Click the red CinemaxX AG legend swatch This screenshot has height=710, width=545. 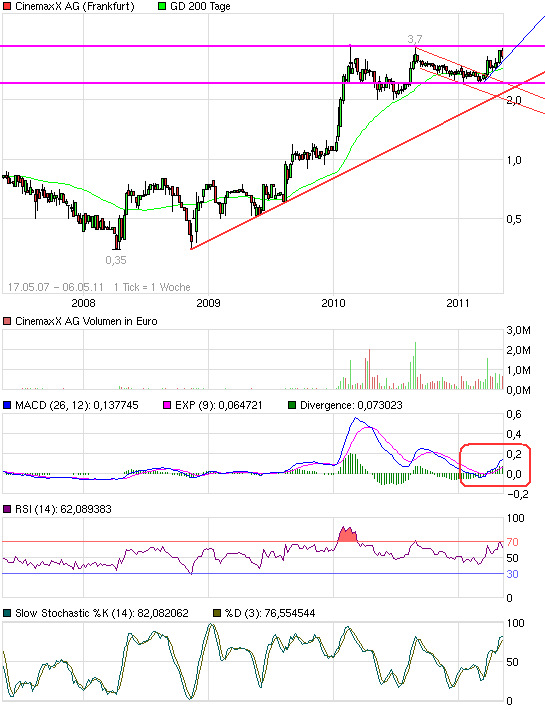7,7
